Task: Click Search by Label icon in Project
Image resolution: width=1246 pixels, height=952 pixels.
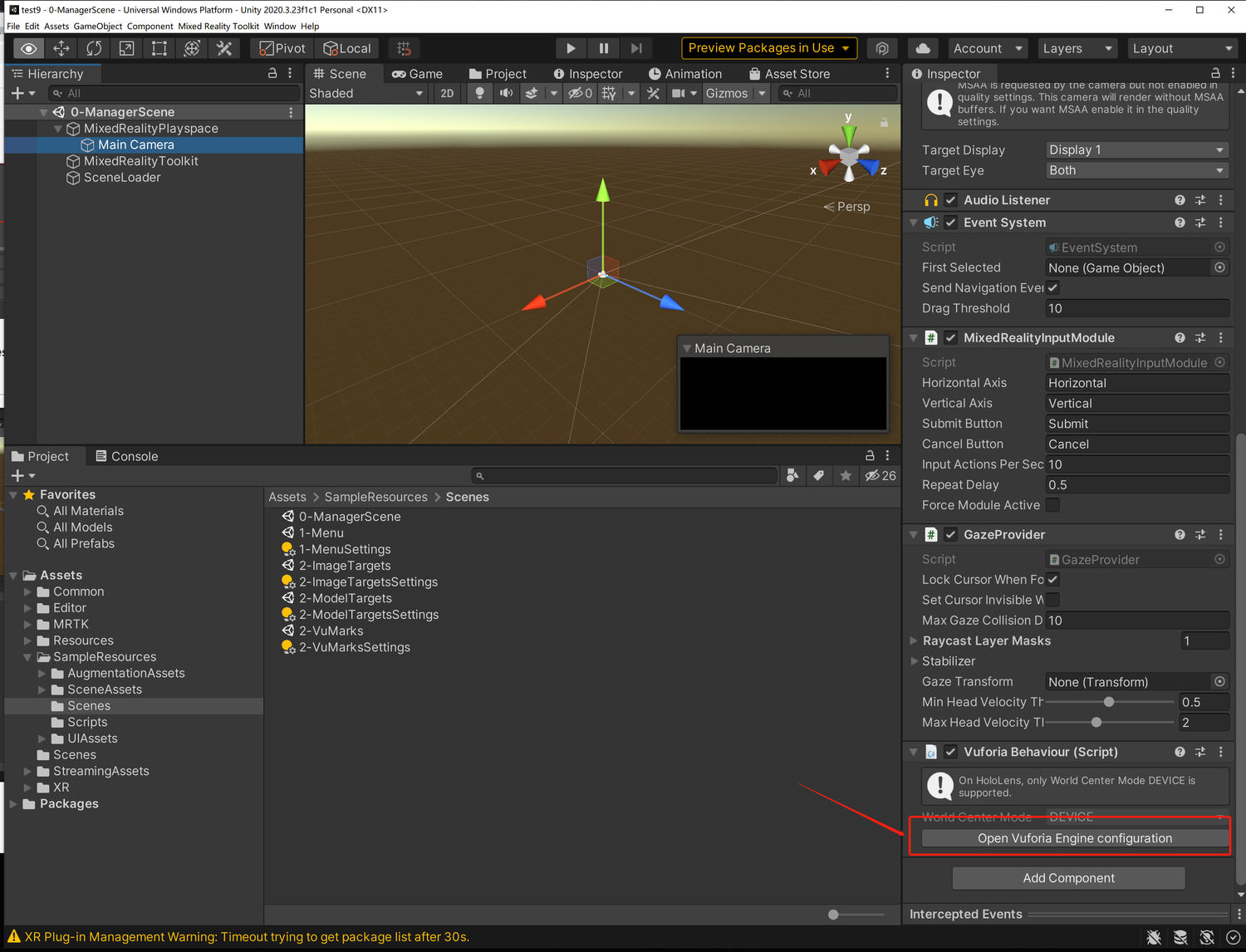Action: pos(819,476)
